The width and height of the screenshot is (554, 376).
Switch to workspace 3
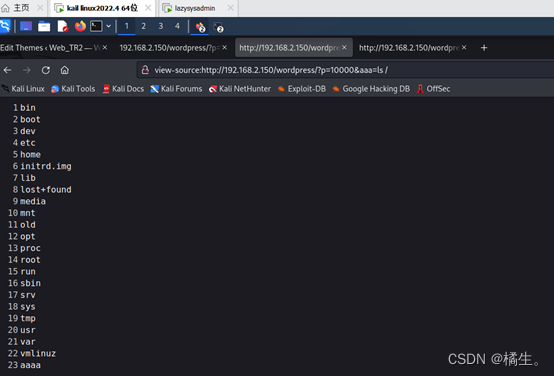click(161, 26)
